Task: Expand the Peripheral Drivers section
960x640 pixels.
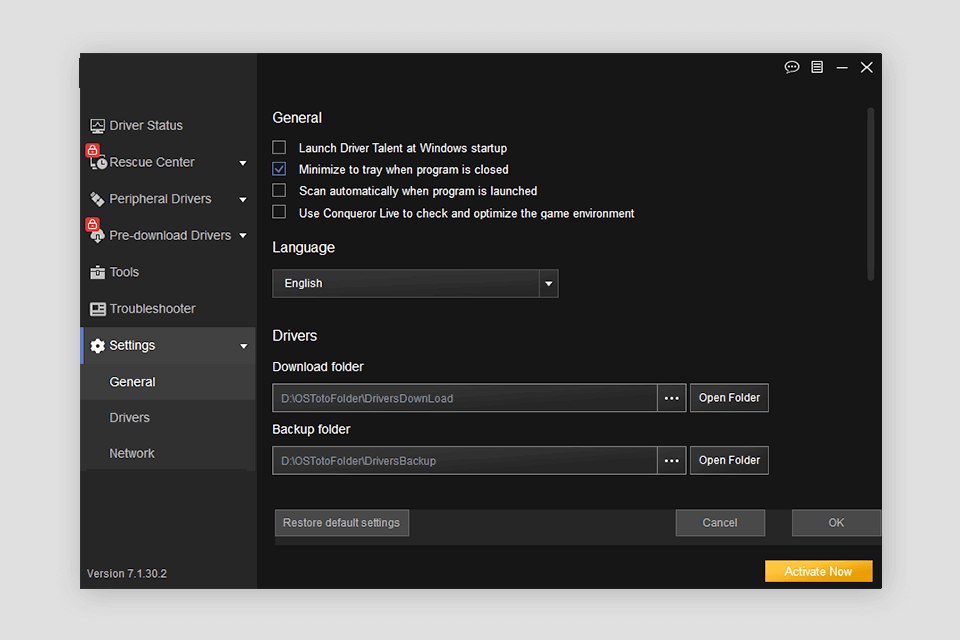Action: click(x=242, y=198)
